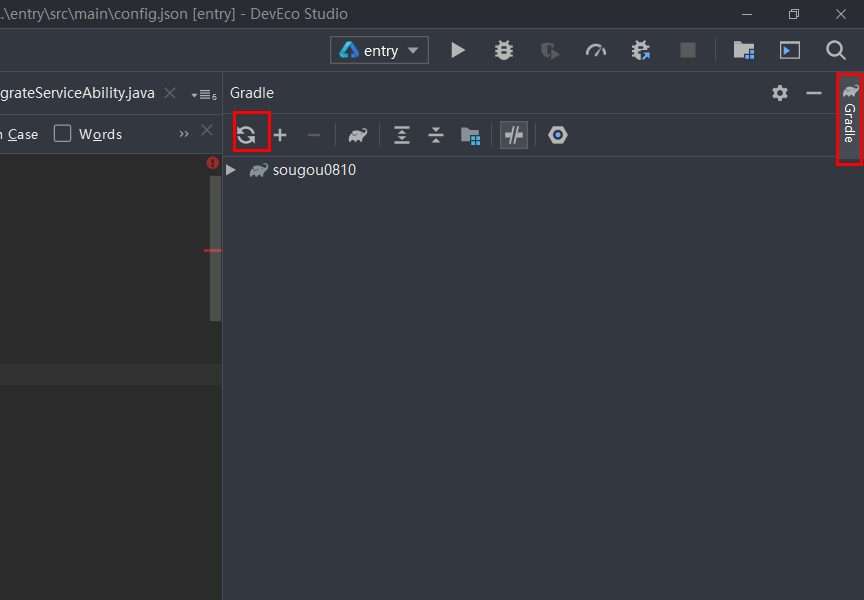Viewport: 864px width, 600px height.
Task: Click the Run with Coverage shield icon
Action: (x=549, y=51)
